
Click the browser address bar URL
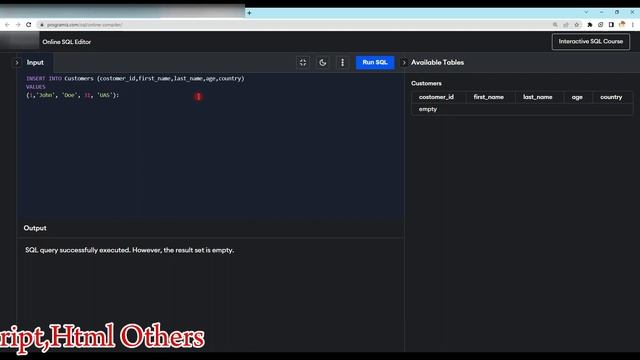84,25
